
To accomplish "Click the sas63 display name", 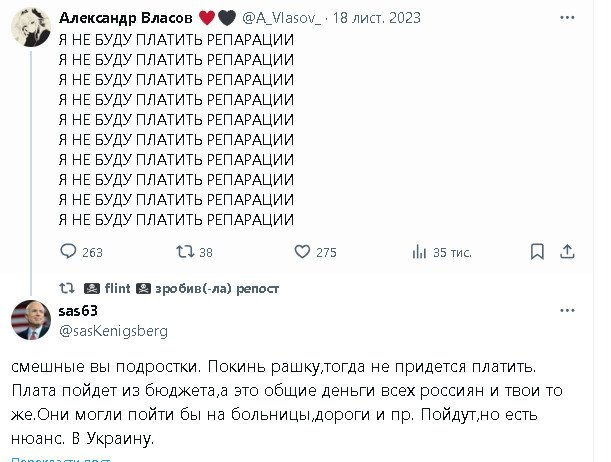I will pyautogui.click(x=75, y=311).
